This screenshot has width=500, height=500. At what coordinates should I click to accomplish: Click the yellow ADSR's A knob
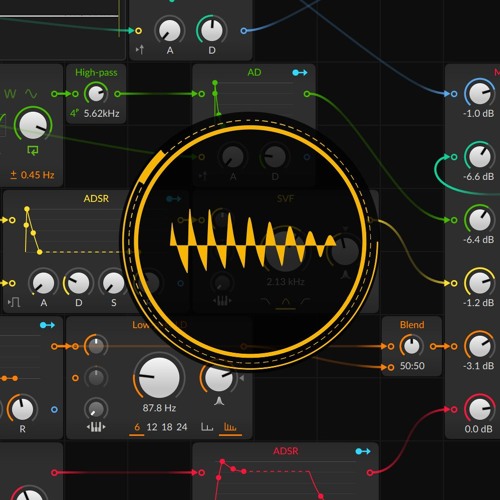pos(43,283)
